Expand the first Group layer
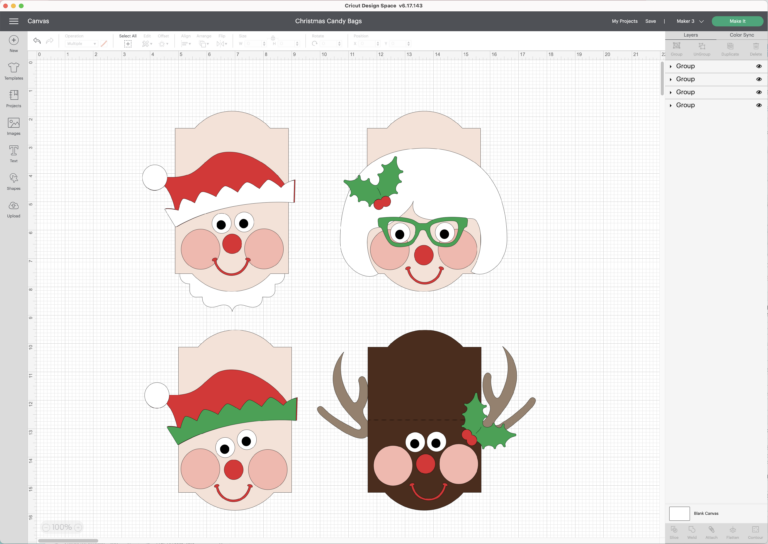The image size is (768, 544). [671, 66]
